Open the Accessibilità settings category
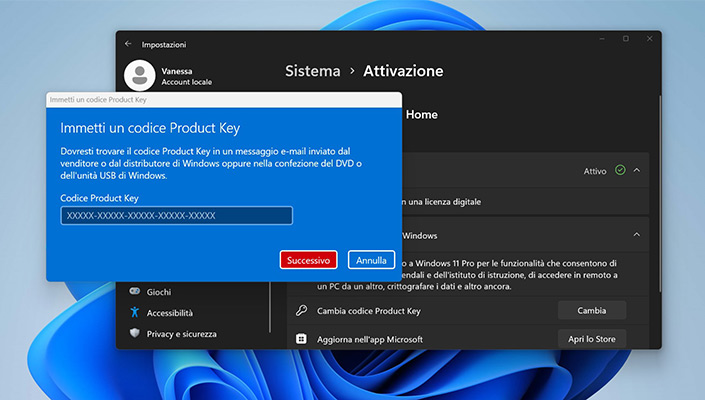 pos(169,313)
